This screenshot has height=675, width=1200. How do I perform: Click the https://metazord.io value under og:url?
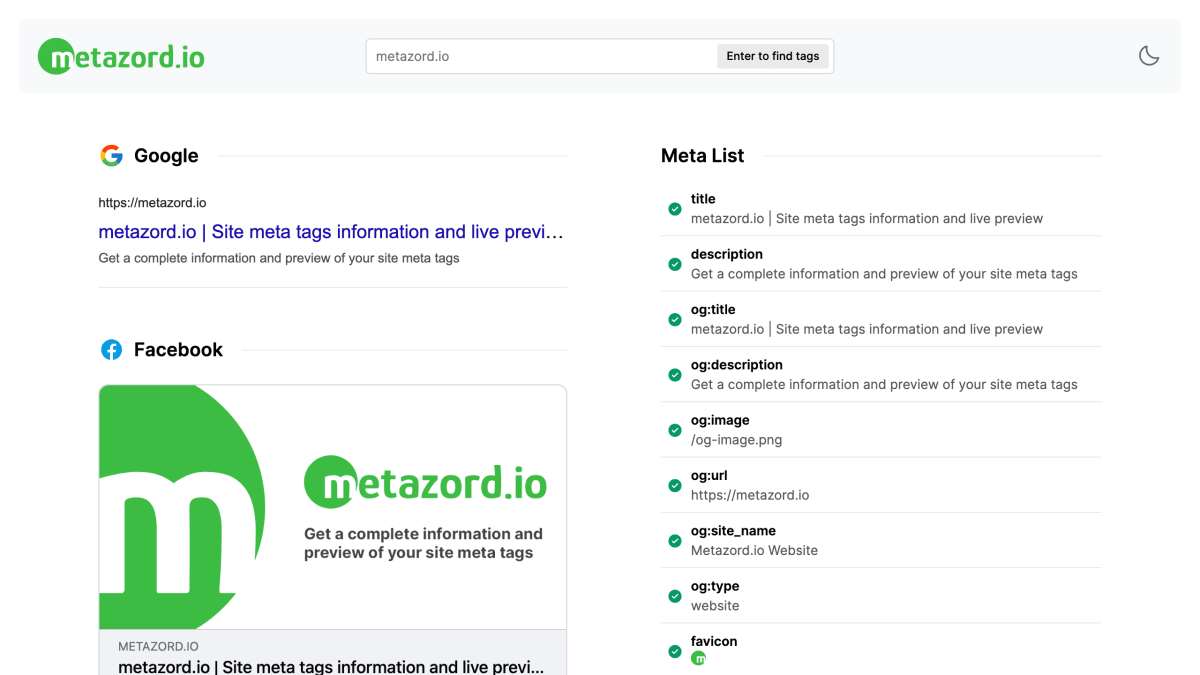tap(750, 495)
